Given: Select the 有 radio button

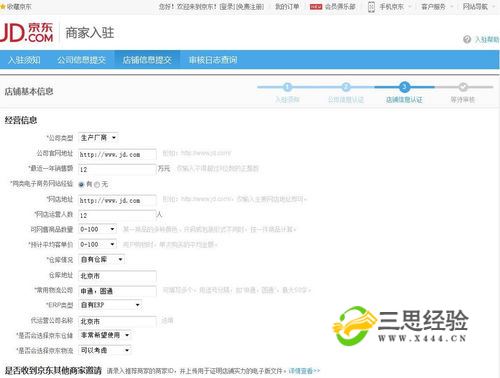Looking at the screenshot, I should point(81,184).
